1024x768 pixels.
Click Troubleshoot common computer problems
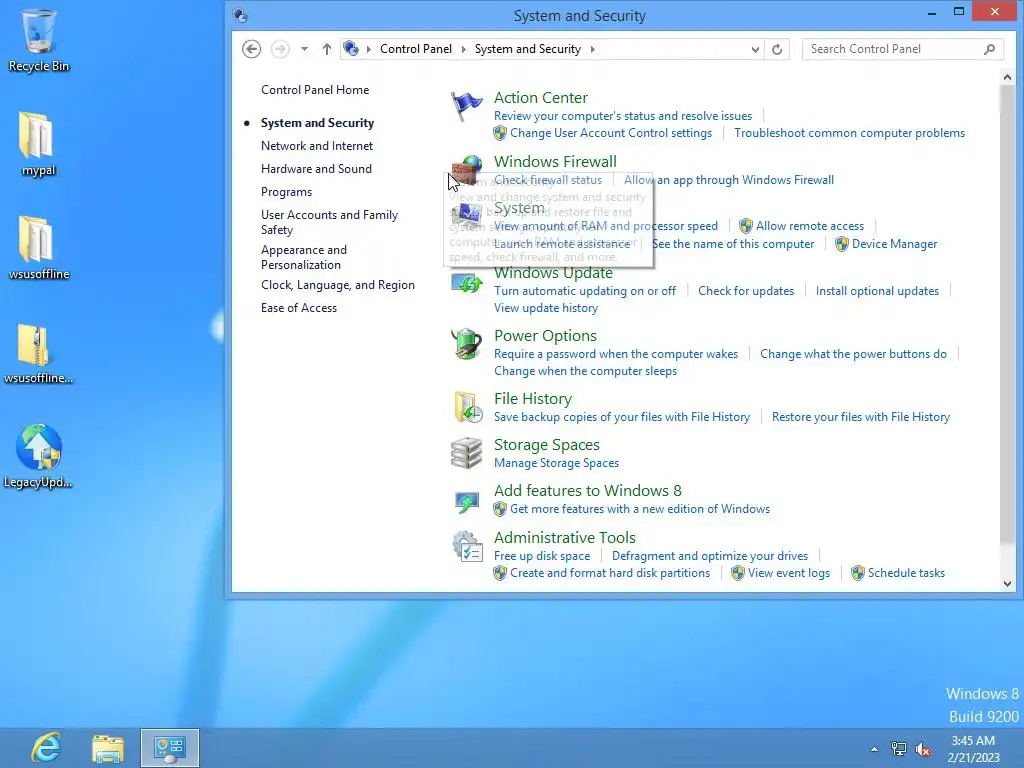[x=850, y=133]
